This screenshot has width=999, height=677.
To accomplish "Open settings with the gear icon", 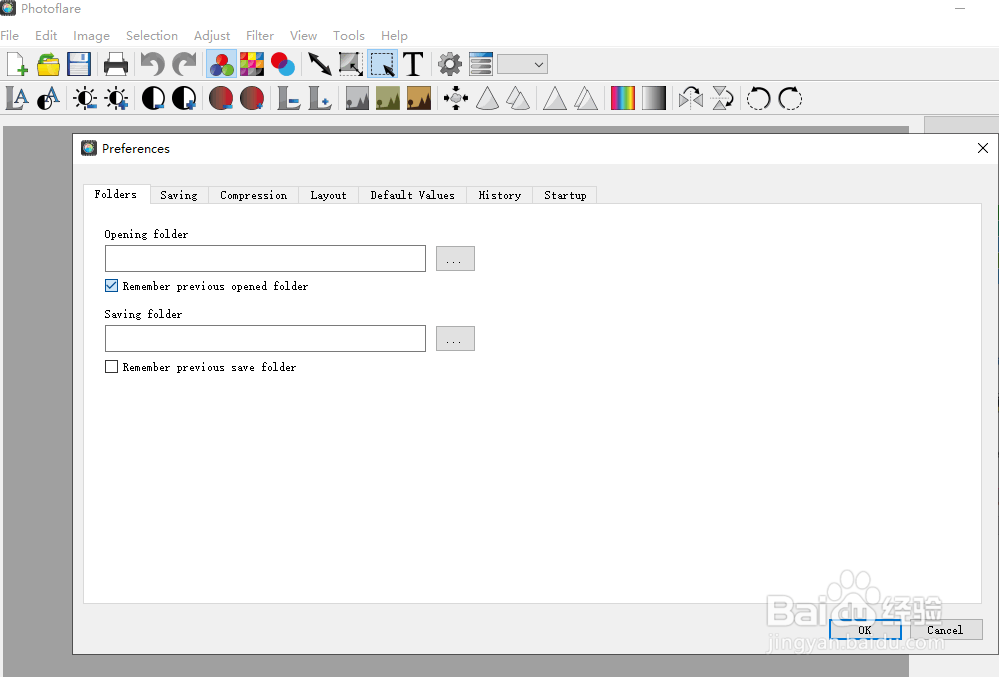I will tap(450, 64).
